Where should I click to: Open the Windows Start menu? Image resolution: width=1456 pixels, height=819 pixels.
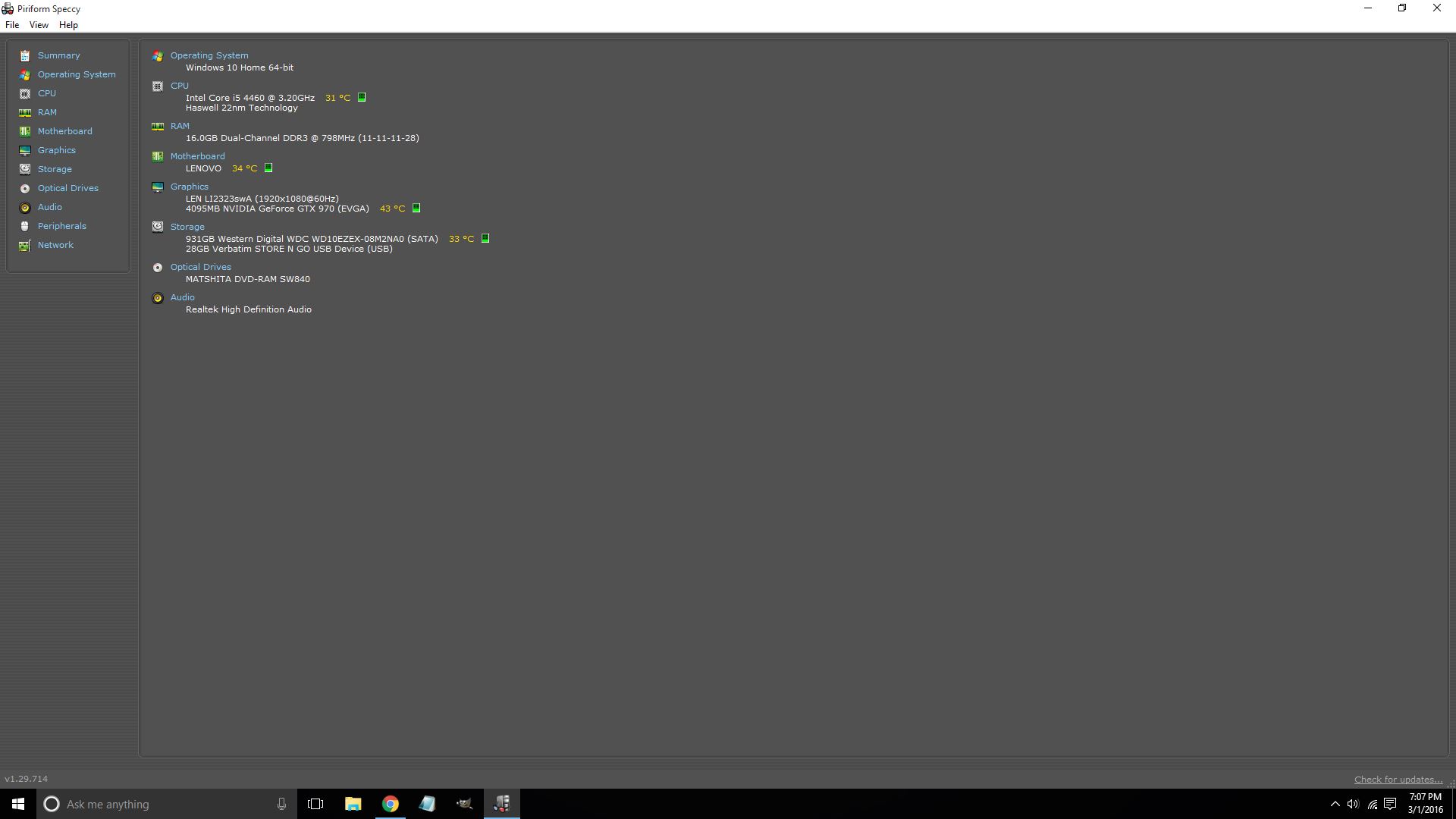[x=18, y=804]
